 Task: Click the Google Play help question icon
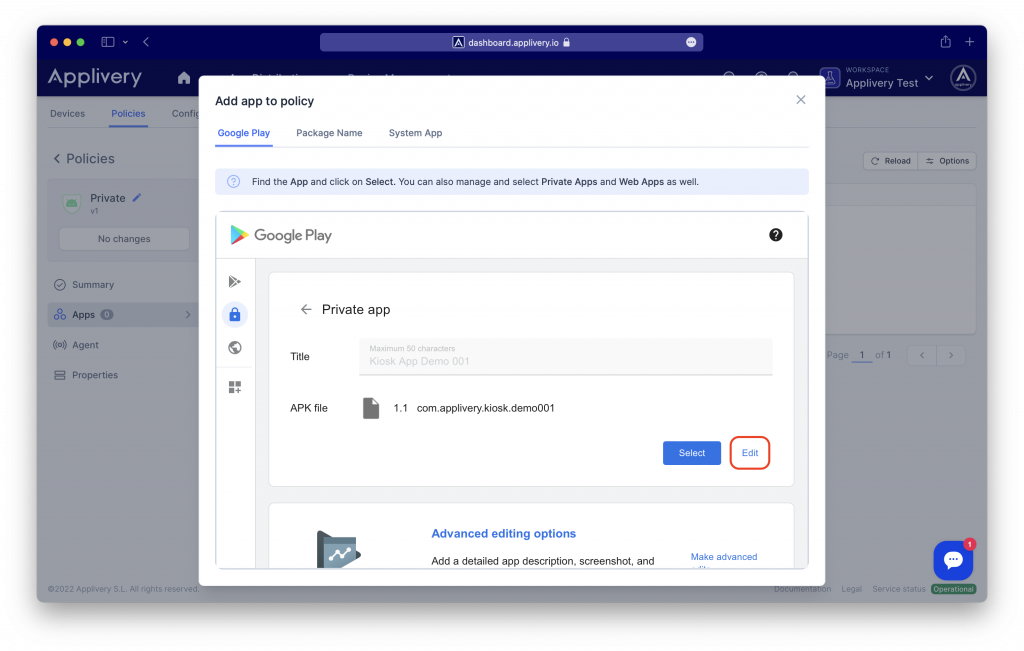775,235
